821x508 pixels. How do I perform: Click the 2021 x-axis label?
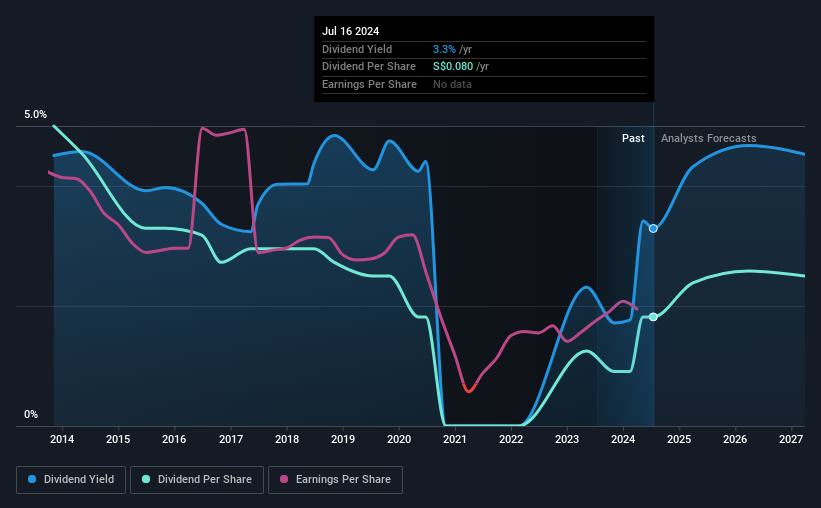pyautogui.click(x=454, y=439)
